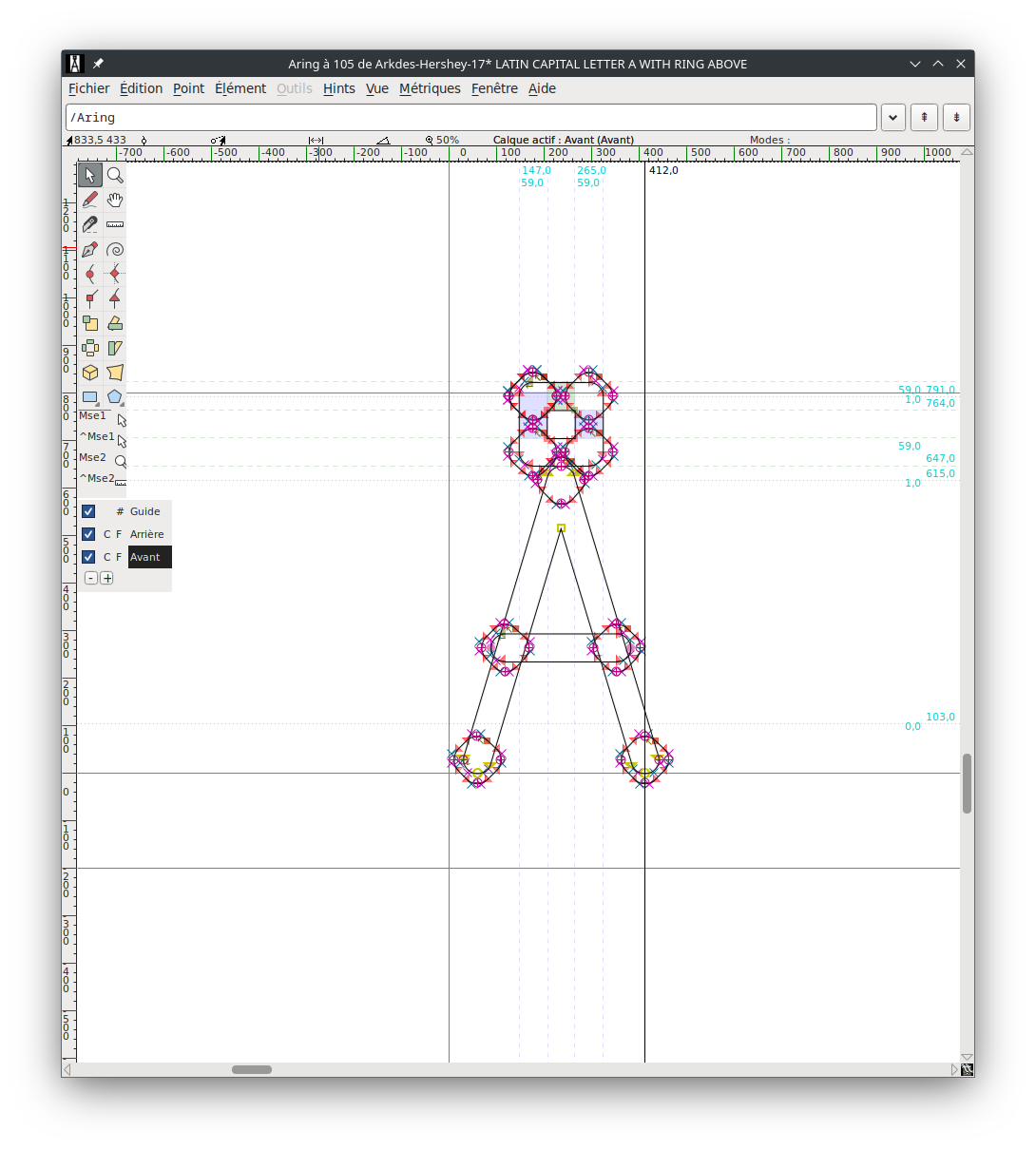1036x1150 pixels.
Task: Expand the Rectangle tool shape options
Action: pos(98,405)
